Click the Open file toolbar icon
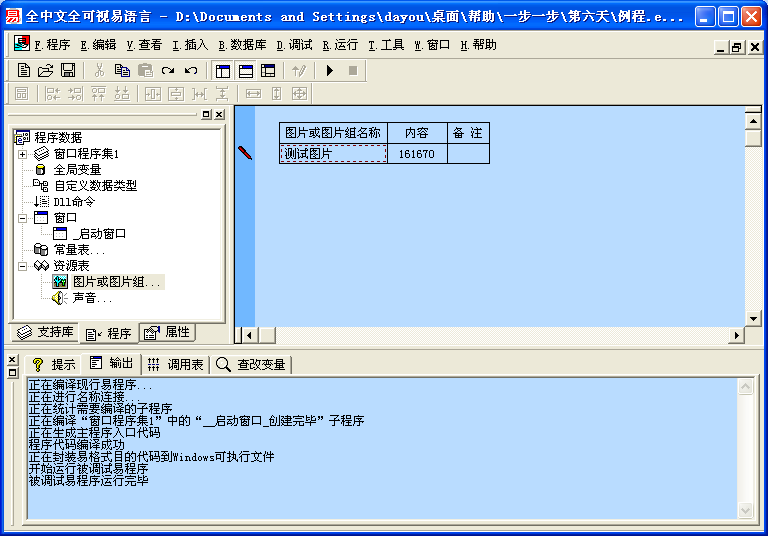The image size is (768, 536). (46, 71)
